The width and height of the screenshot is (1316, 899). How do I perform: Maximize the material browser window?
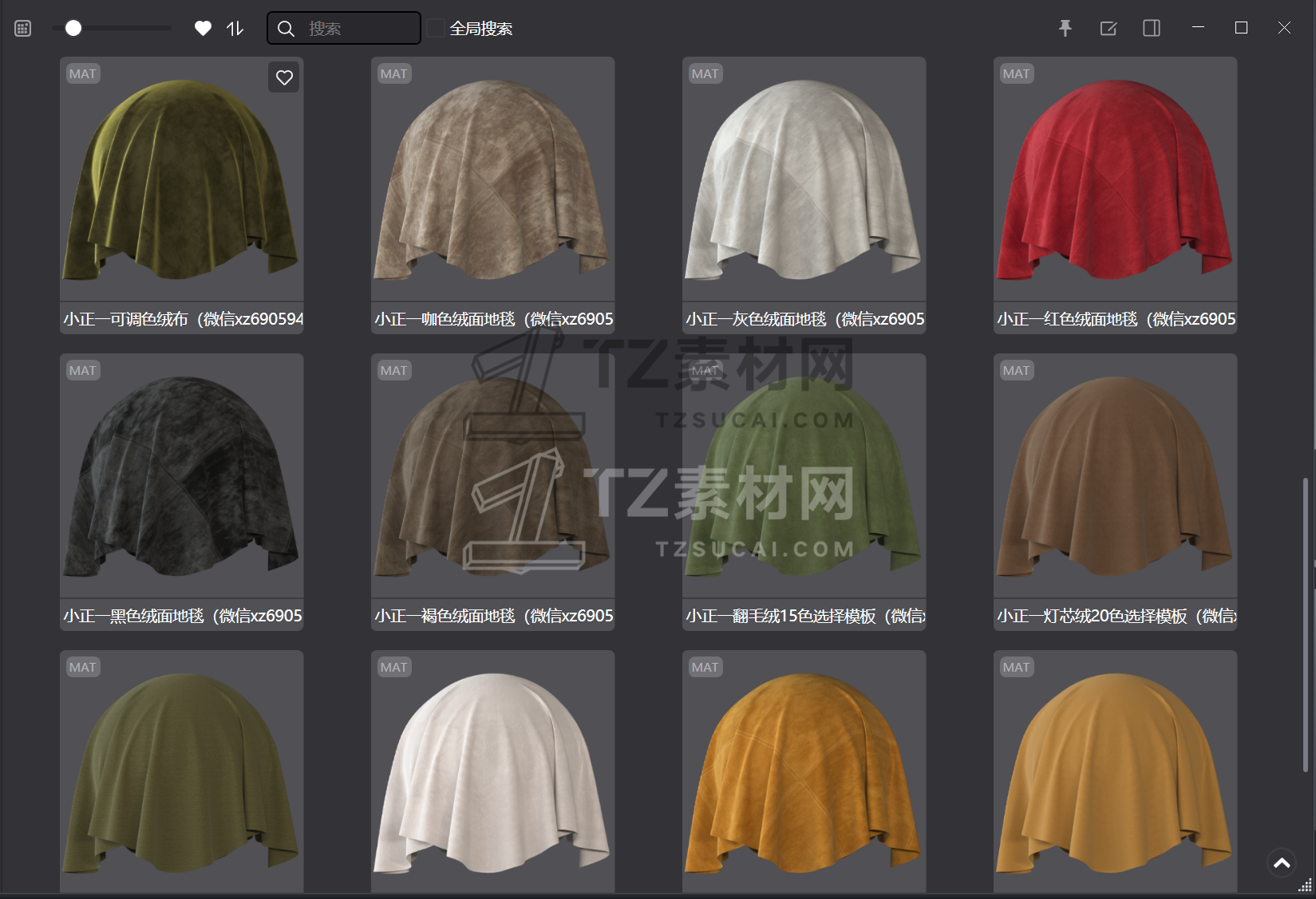click(1241, 28)
